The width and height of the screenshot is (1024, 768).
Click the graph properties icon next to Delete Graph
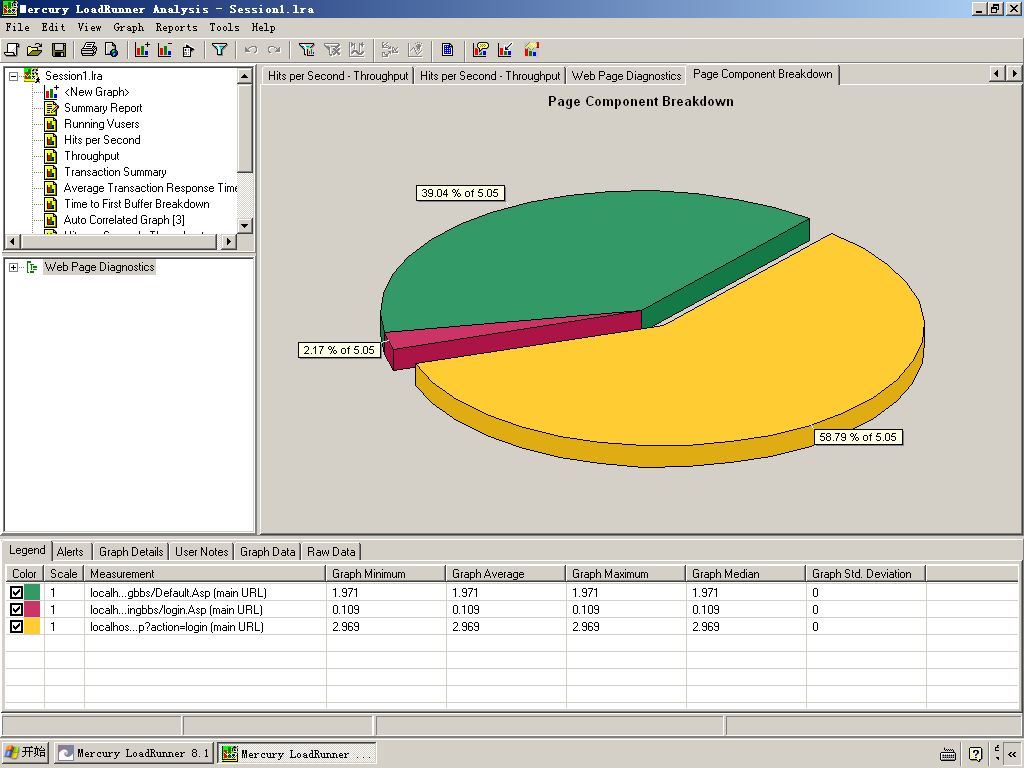tap(188, 50)
